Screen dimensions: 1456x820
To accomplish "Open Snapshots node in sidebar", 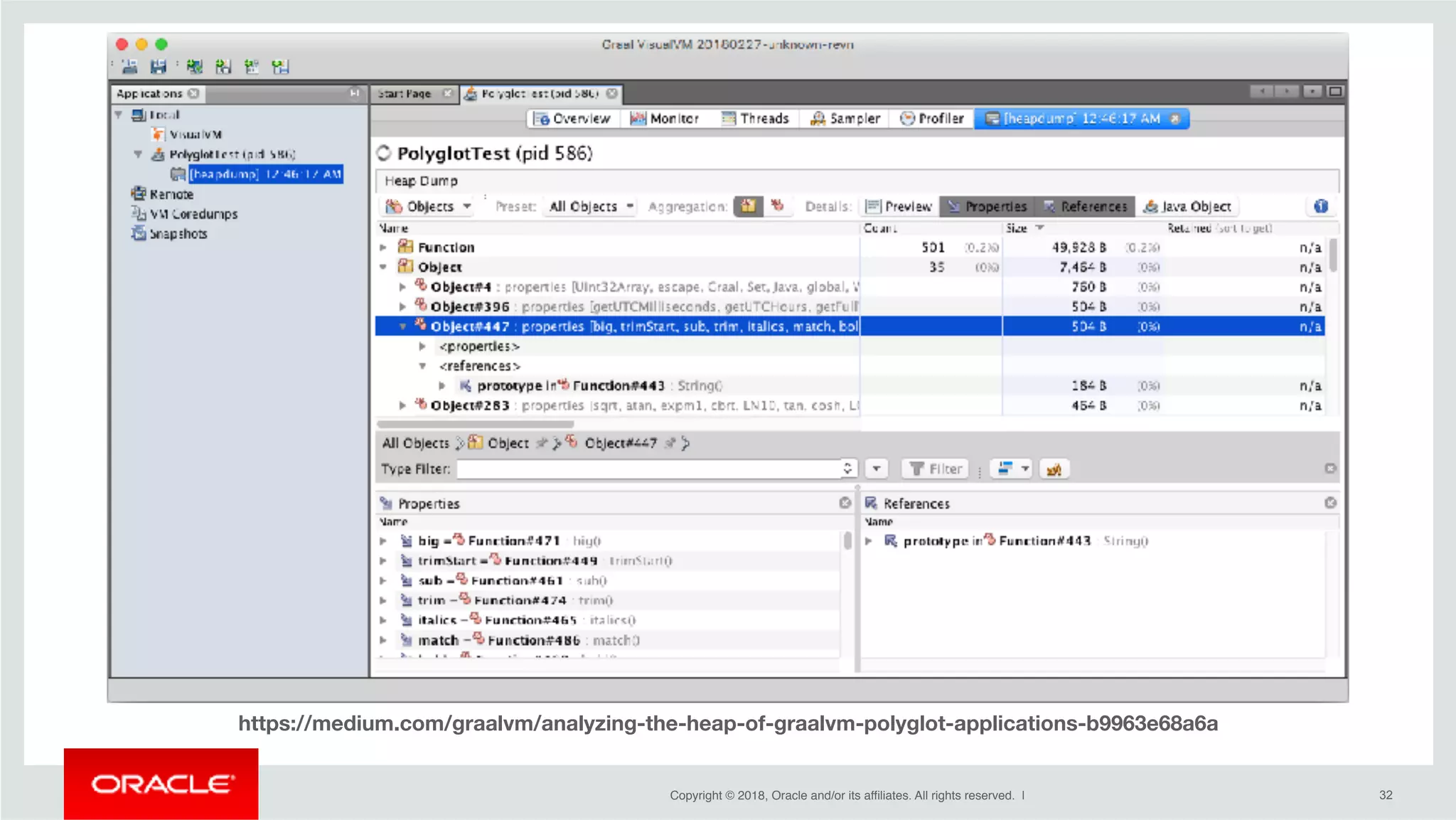I will [178, 234].
